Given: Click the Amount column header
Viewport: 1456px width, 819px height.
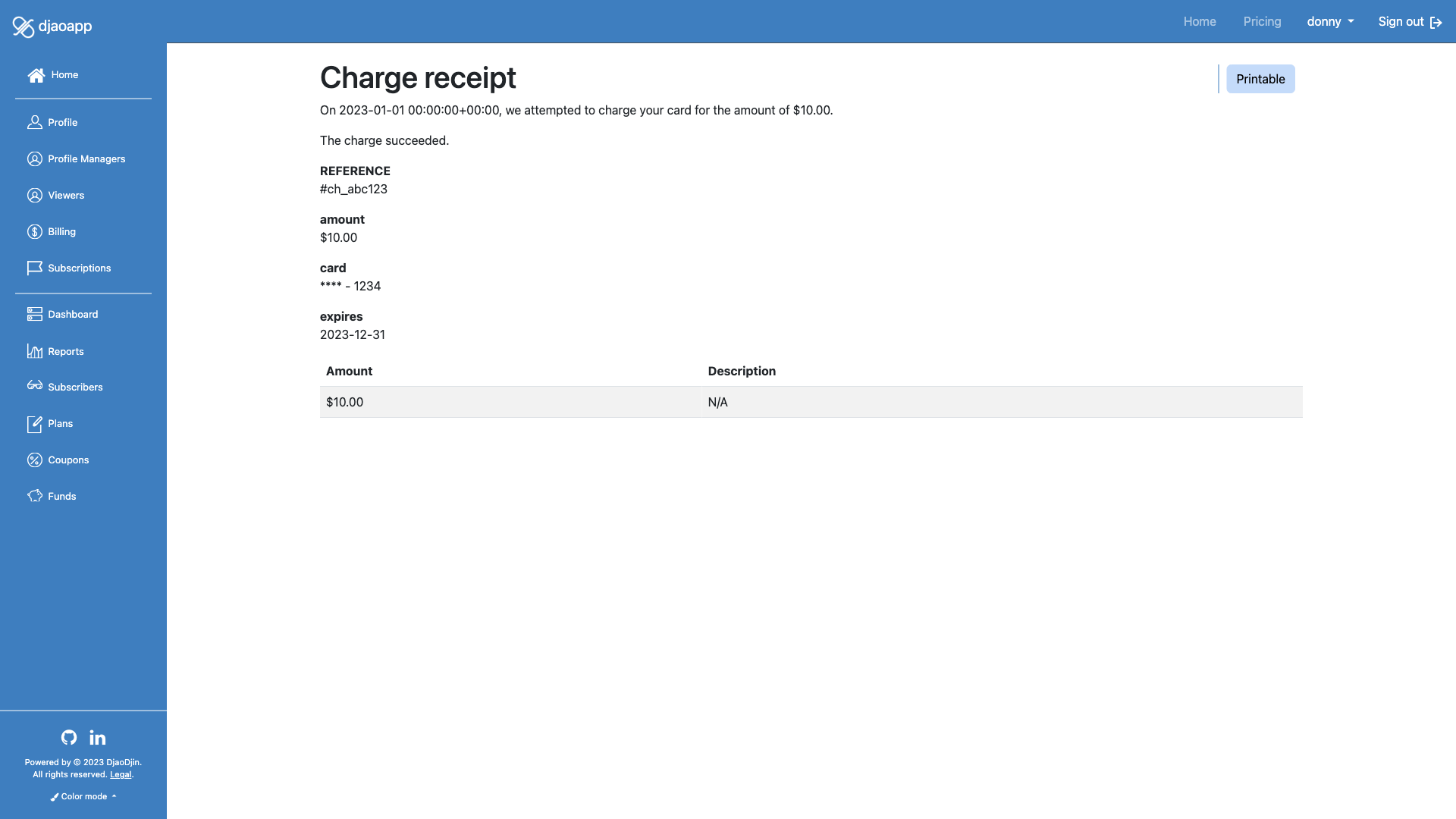Looking at the screenshot, I should 349,371.
